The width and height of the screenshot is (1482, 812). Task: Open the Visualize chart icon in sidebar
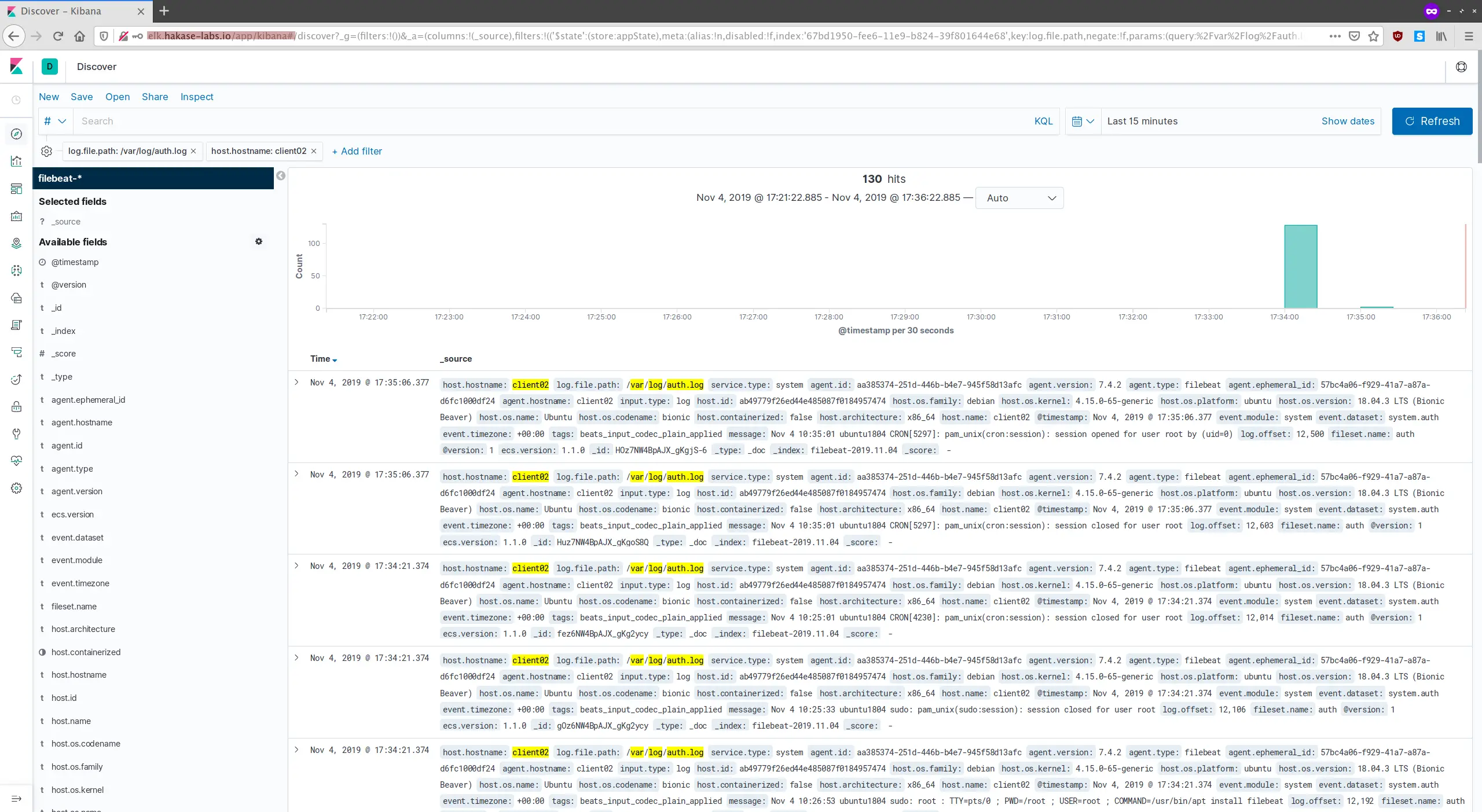pos(16,161)
